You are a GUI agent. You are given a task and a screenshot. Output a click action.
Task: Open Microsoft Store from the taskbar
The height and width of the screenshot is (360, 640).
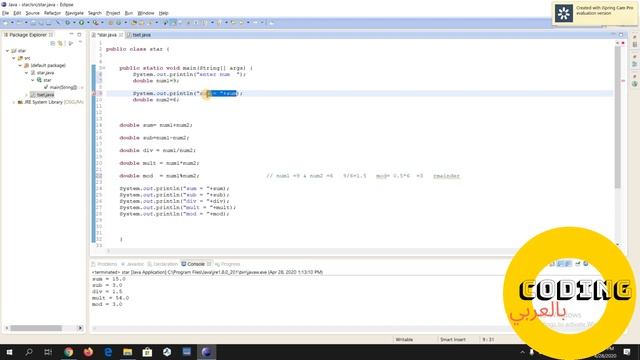tap(147, 352)
